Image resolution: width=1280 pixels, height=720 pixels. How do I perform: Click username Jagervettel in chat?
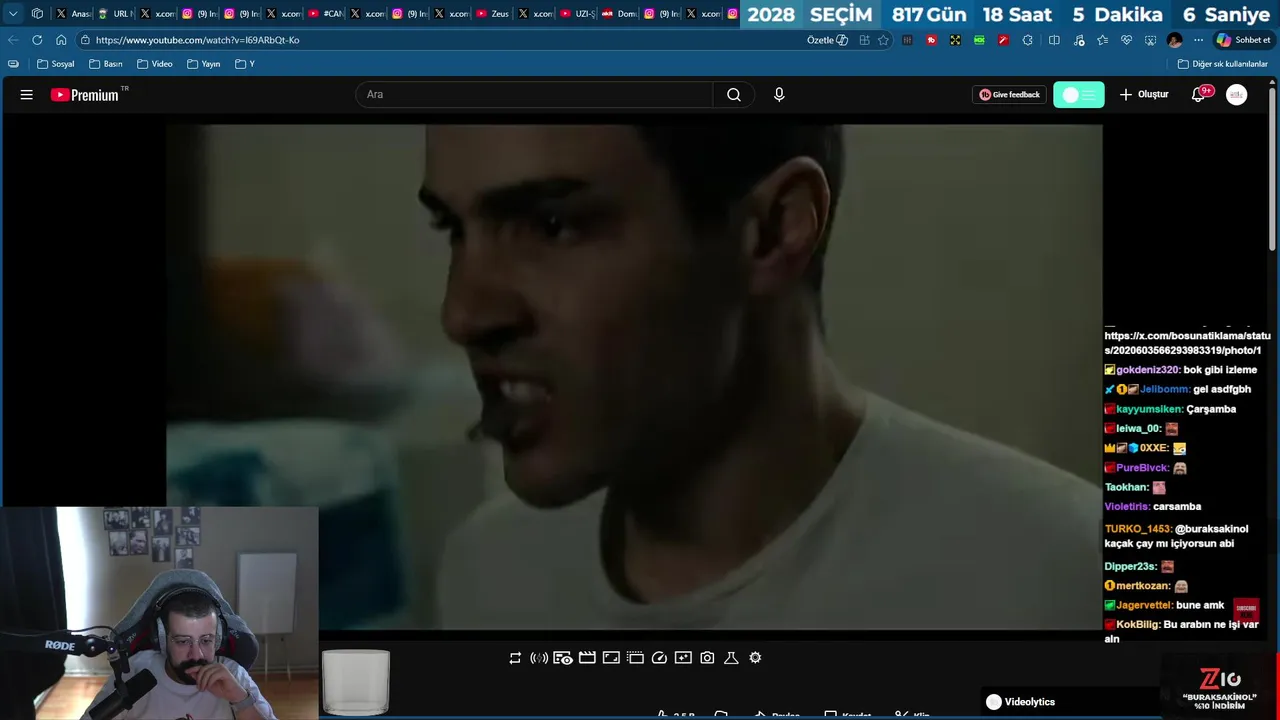1144,606
